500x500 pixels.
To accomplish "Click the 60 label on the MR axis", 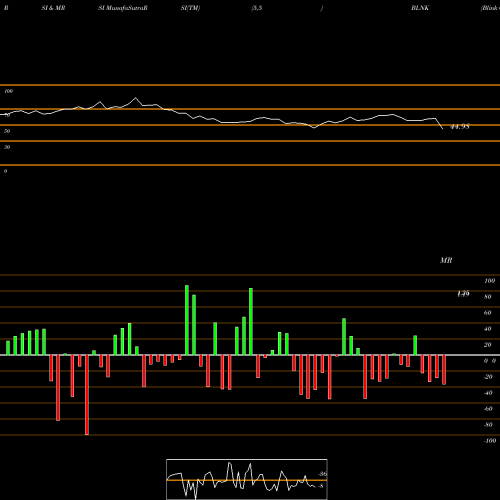I will 488,313.
